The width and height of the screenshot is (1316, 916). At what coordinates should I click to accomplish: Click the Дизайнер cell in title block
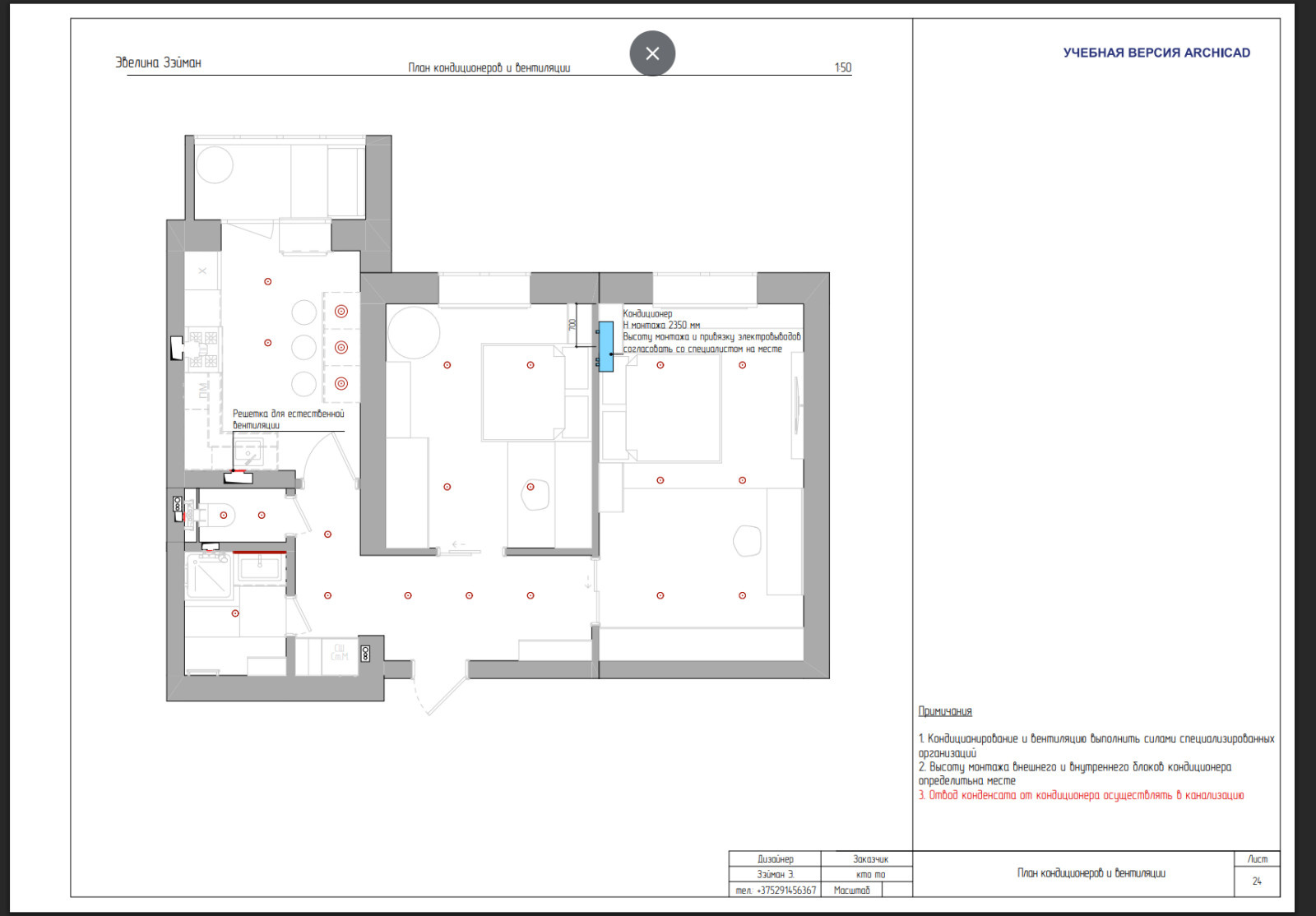[775, 858]
